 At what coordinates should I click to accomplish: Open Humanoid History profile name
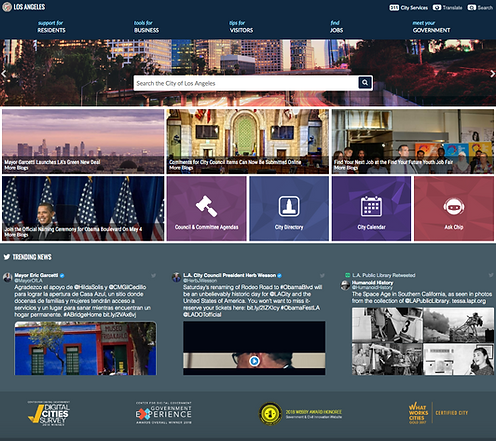pos(373,283)
